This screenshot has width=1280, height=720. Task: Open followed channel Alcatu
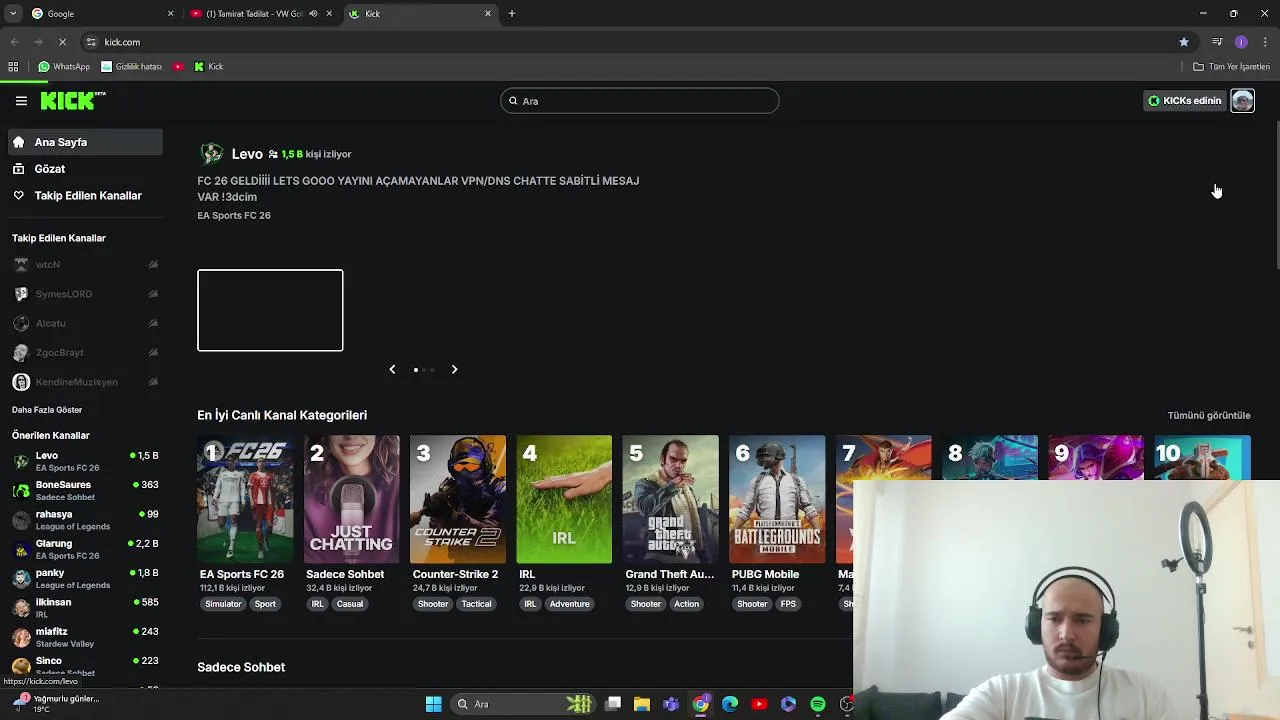[x=85, y=323]
